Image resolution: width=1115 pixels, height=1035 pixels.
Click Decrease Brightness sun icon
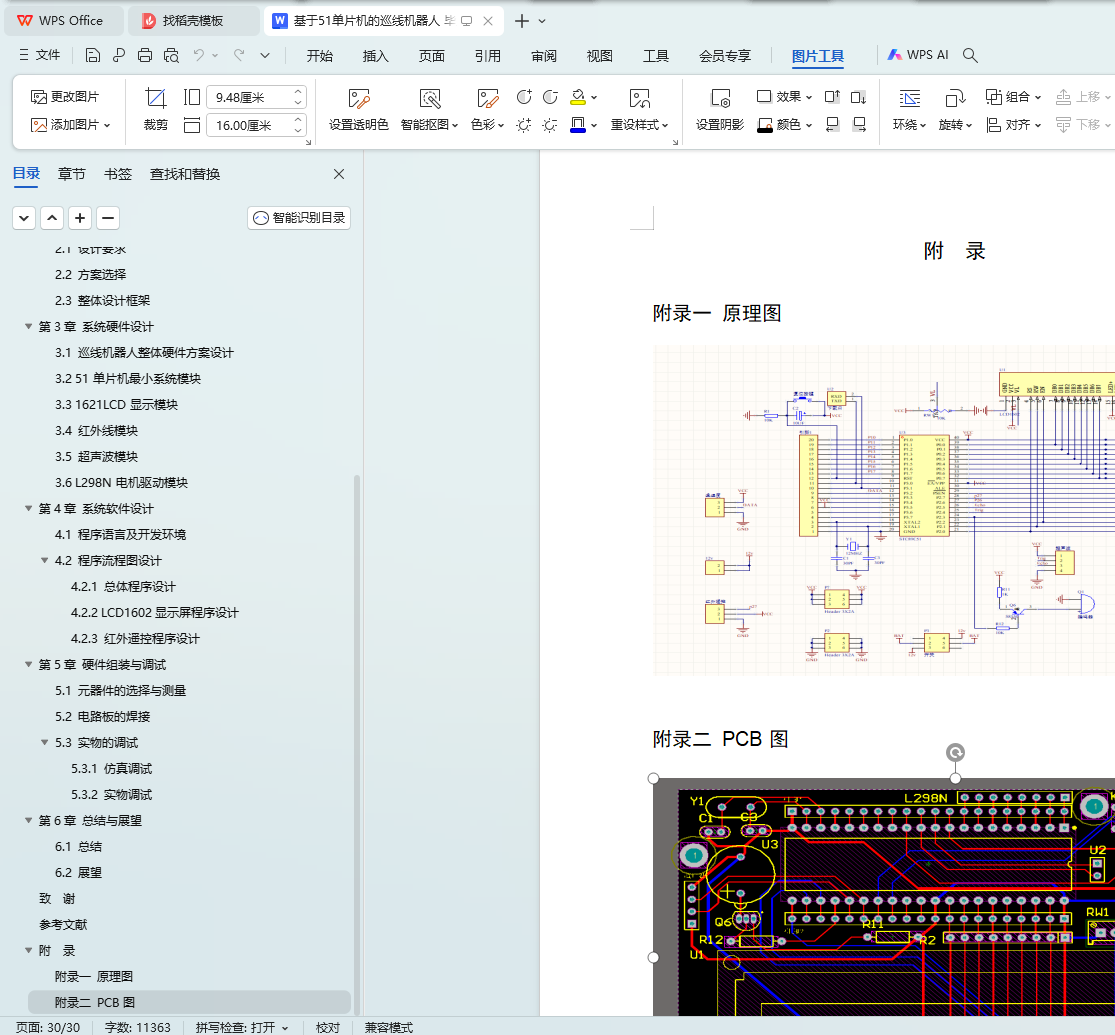click(550, 125)
